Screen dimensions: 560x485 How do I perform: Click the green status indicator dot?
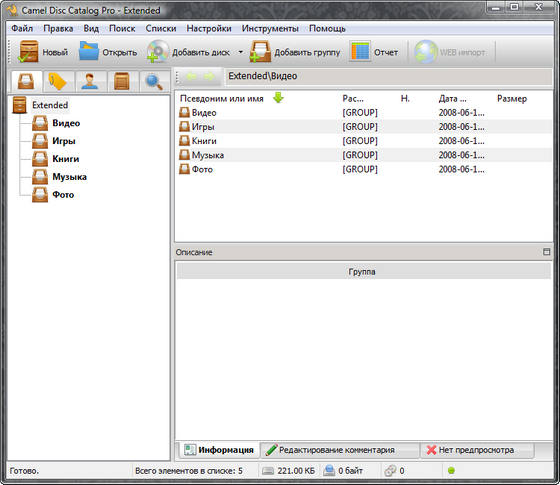451,471
